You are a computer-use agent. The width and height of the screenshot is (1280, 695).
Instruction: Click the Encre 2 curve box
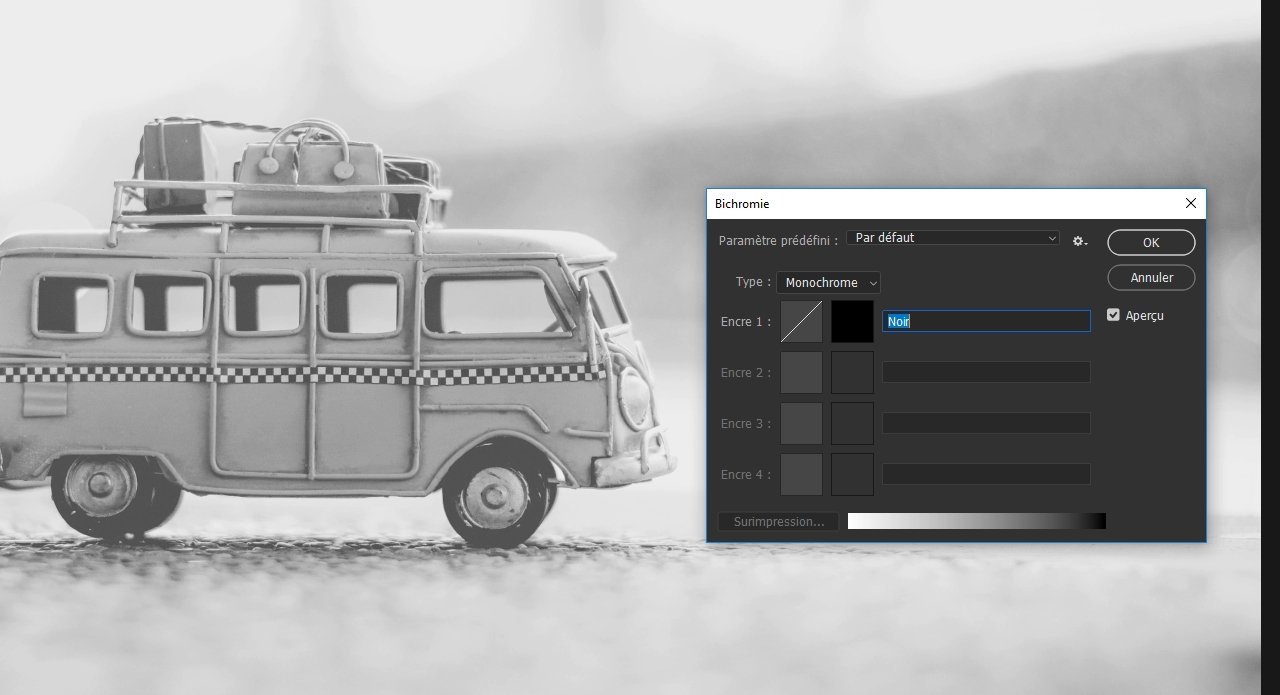[801, 372]
